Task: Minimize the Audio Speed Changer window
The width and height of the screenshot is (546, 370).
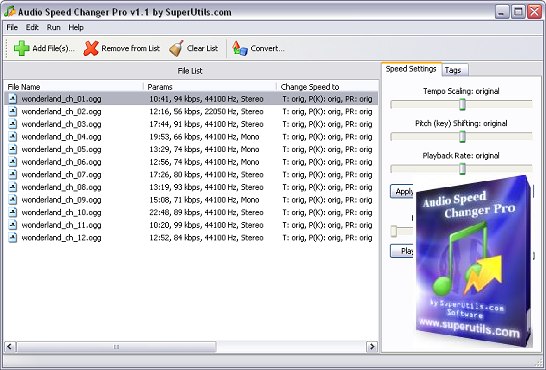Action: [x=501, y=12]
